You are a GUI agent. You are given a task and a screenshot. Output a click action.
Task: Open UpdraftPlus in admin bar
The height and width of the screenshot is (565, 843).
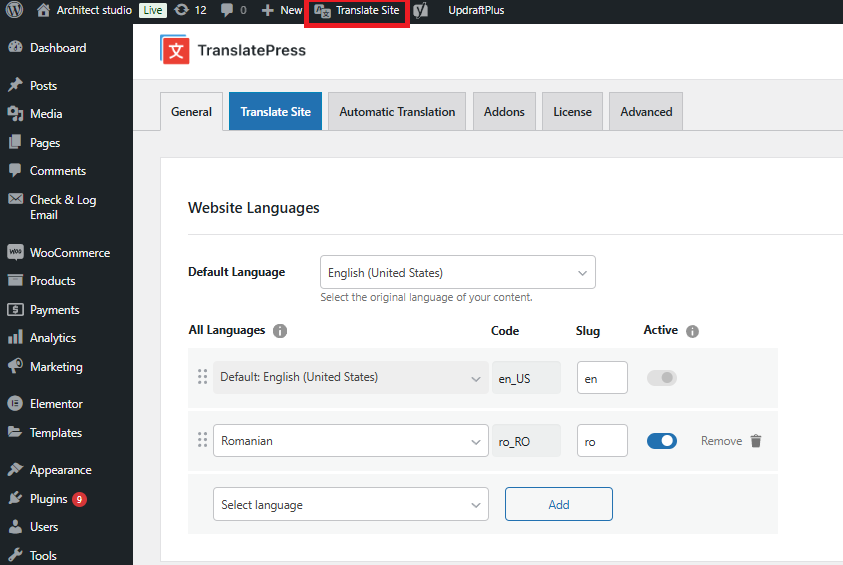coord(476,10)
